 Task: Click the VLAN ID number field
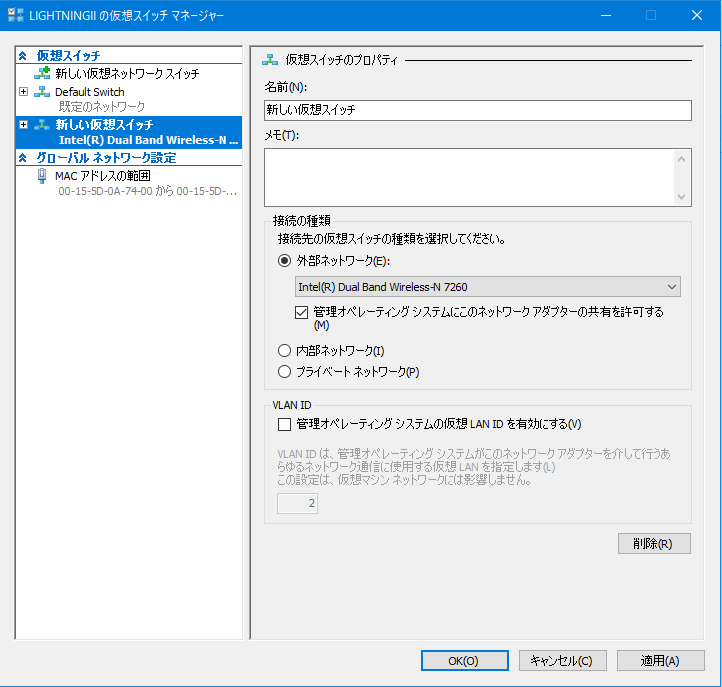click(297, 503)
